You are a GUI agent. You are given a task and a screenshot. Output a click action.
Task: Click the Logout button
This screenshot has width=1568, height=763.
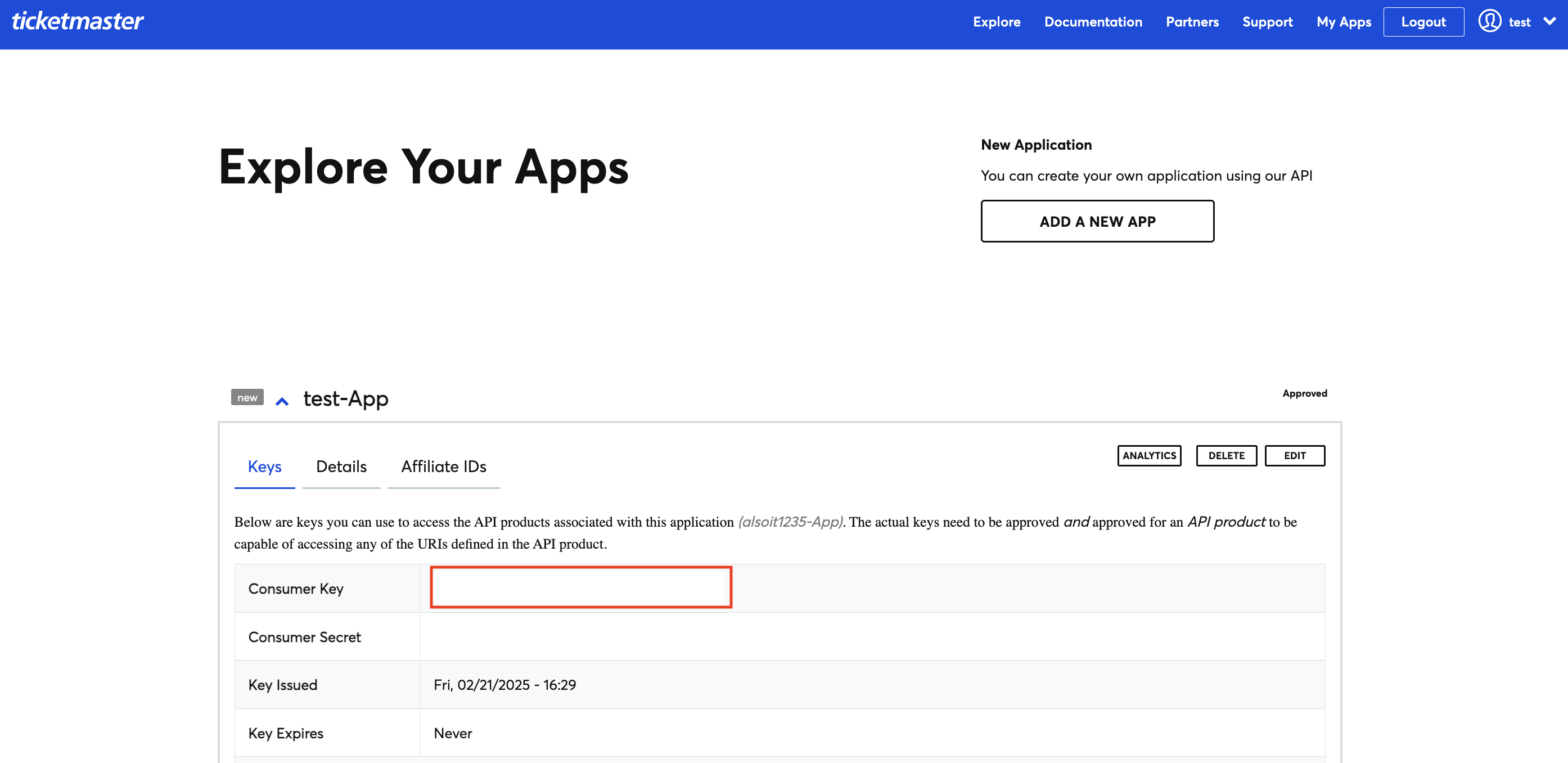(1423, 22)
